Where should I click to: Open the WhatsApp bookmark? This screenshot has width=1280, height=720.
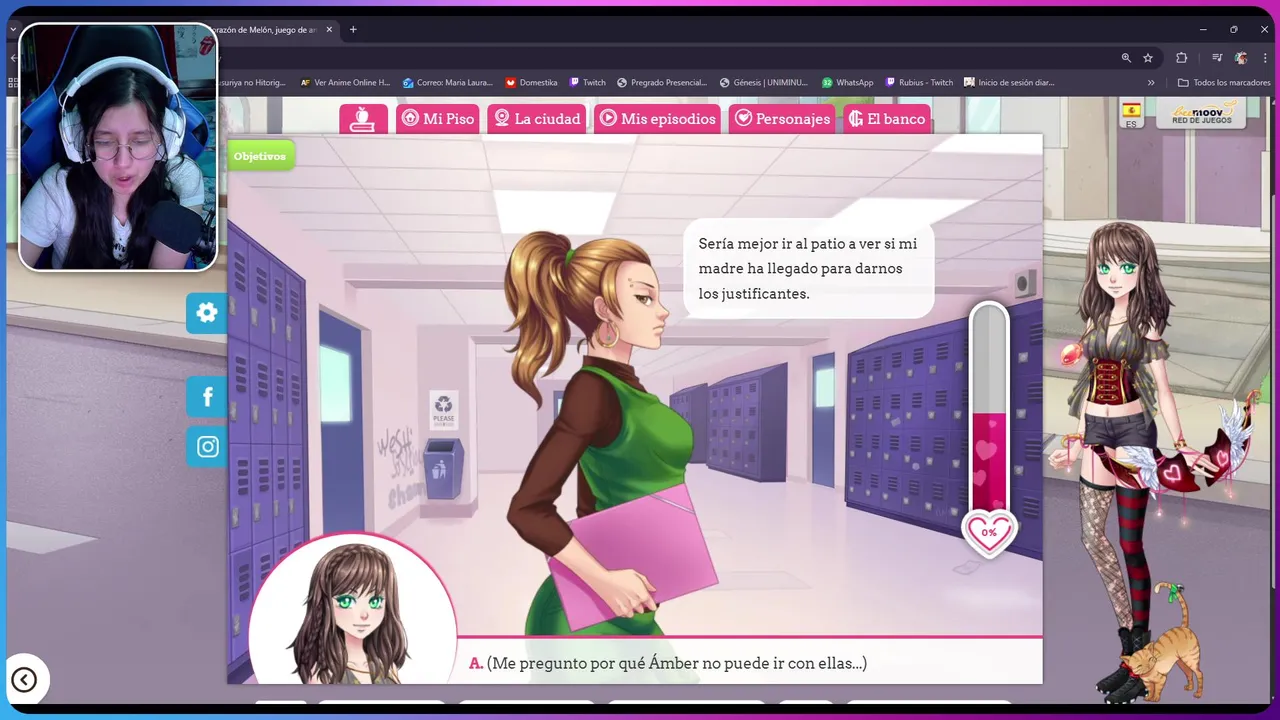click(x=847, y=83)
